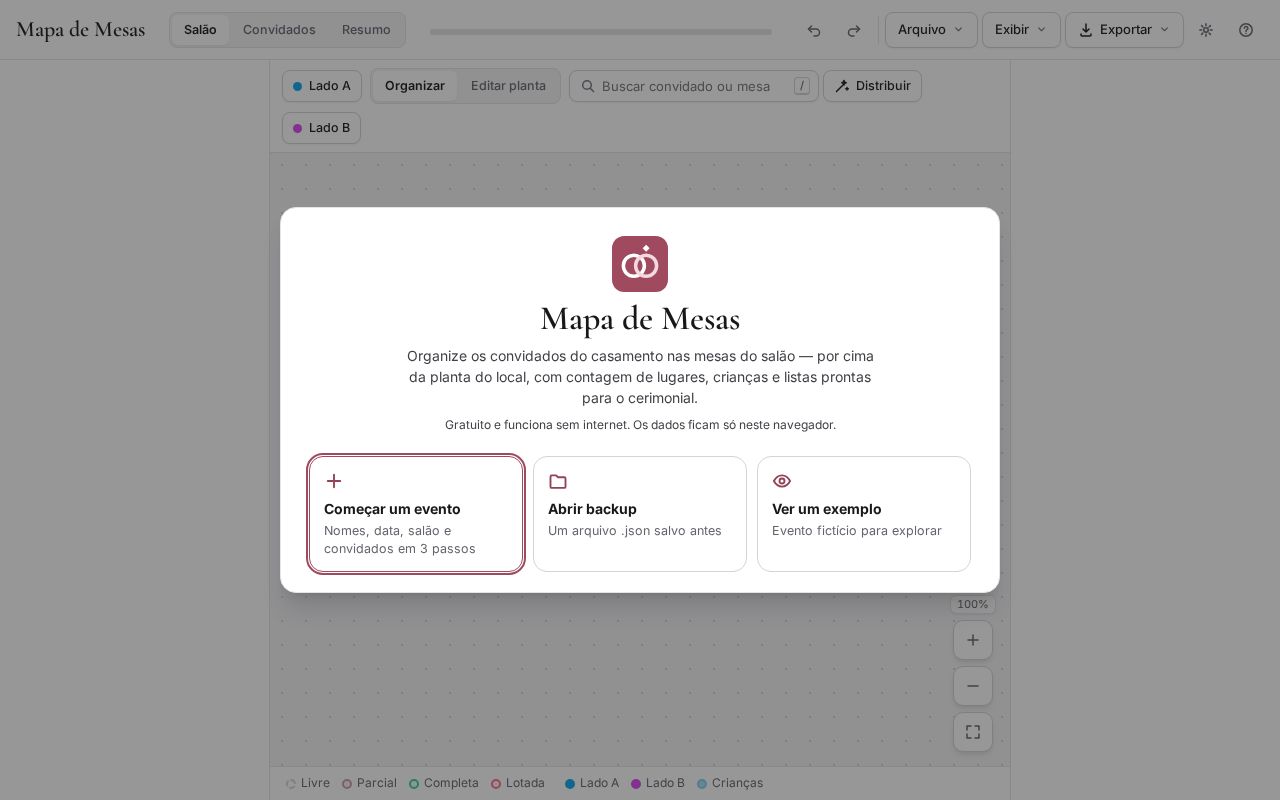Click the Crianças legend entry
This screenshot has height=800, width=1280.
click(x=730, y=783)
